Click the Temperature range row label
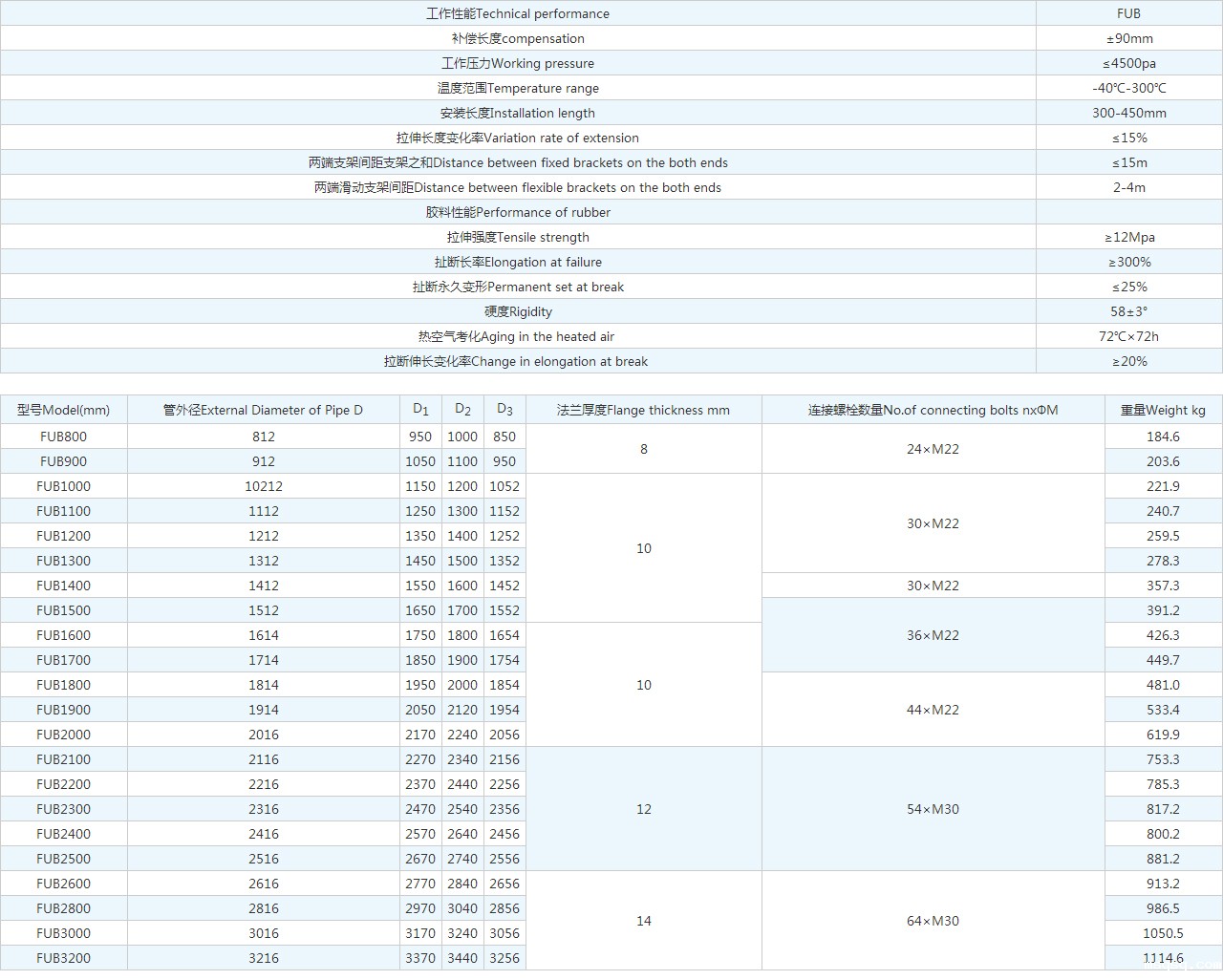Image resolution: width=1223 pixels, height=980 pixels. [x=518, y=88]
